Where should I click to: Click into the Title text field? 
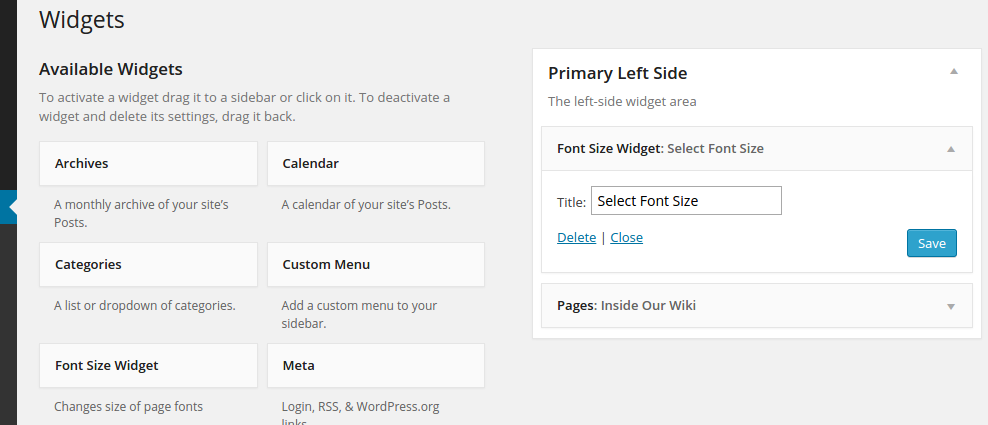click(686, 201)
